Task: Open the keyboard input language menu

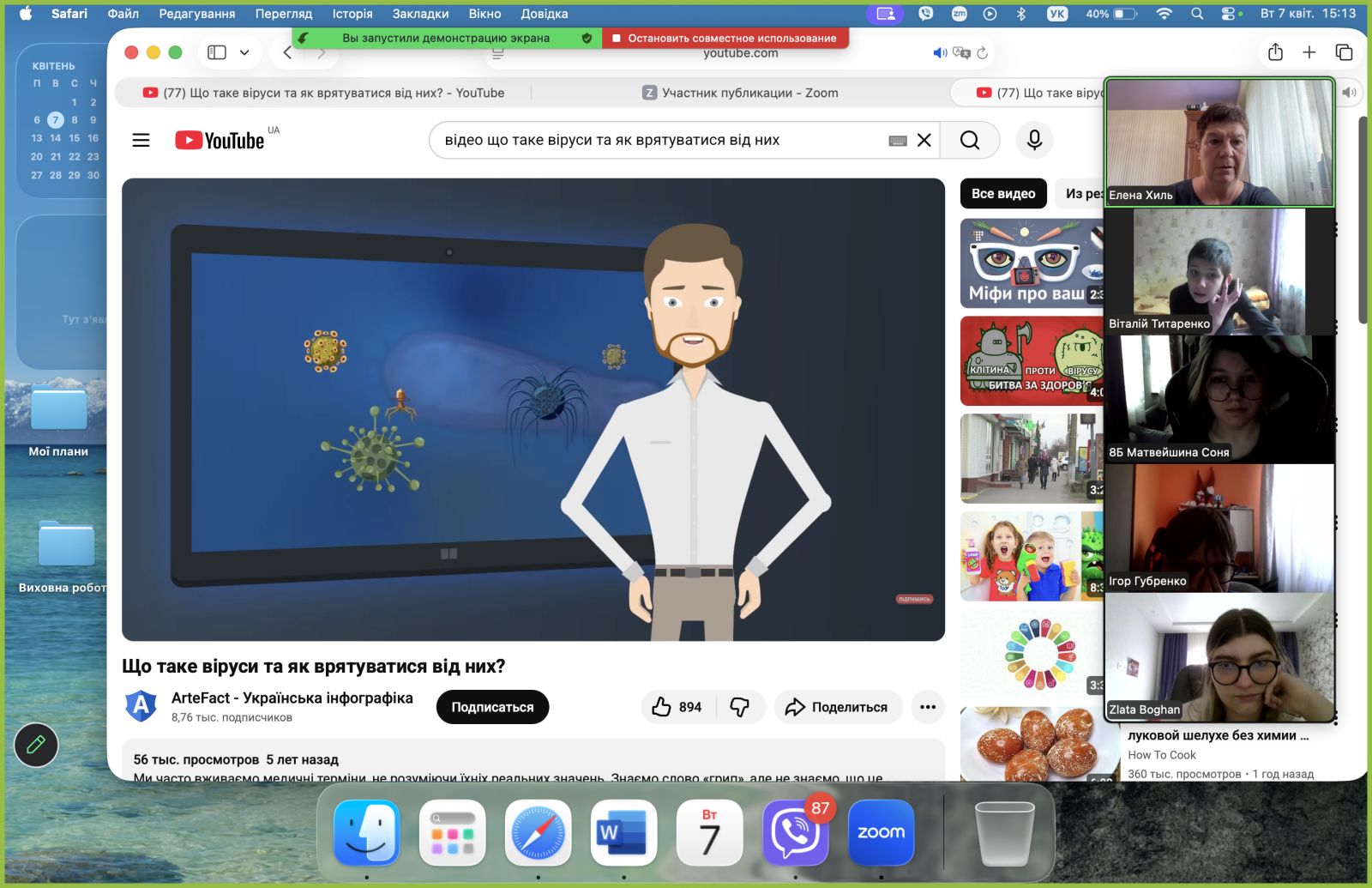Action: point(1057,14)
